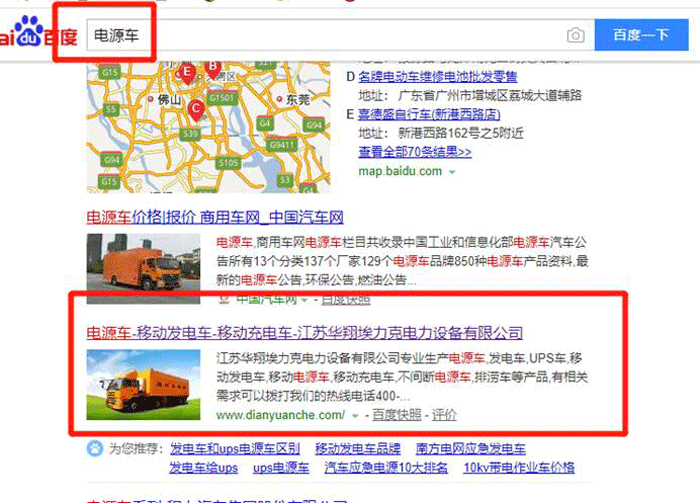Select map marker E on the map
This screenshot has height=503, width=700.
pos(187,74)
